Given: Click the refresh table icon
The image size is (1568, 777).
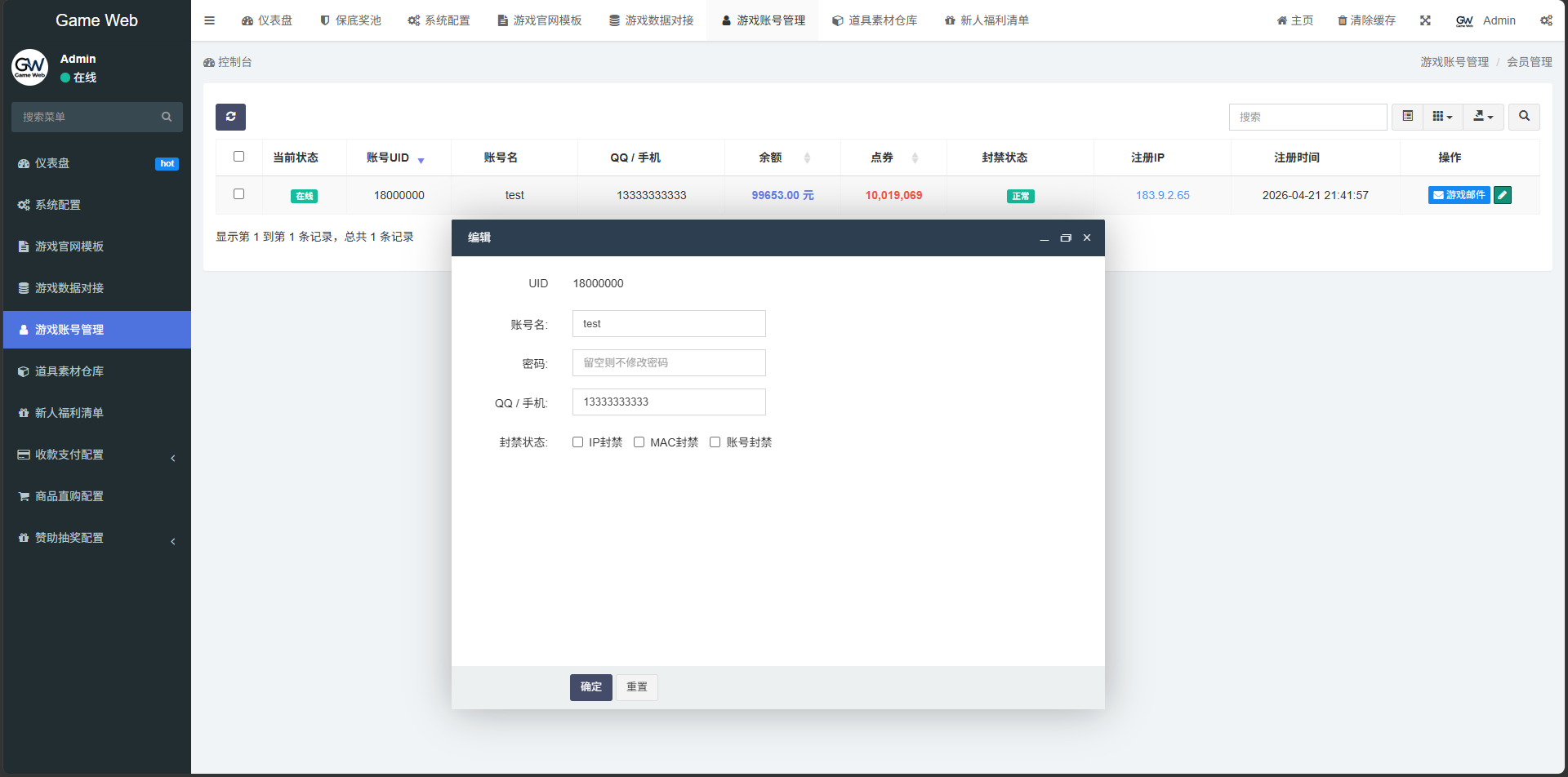Looking at the screenshot, I should coord(230,117).
